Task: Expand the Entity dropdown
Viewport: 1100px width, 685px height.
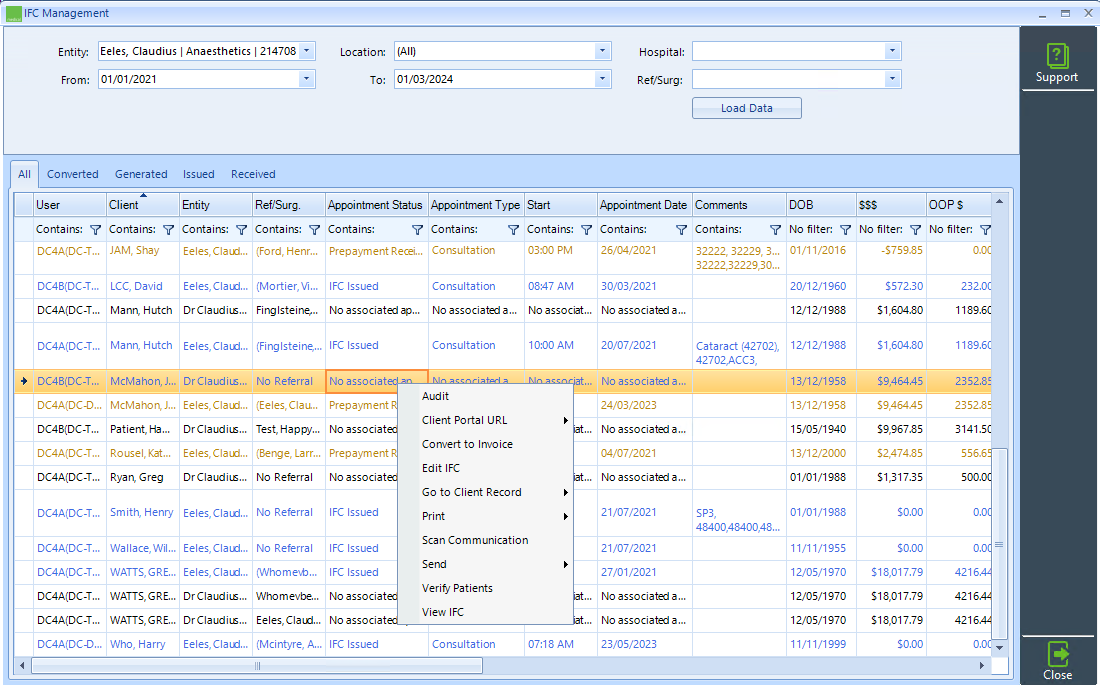Action: pyautogui.click(x=307, y=51)
